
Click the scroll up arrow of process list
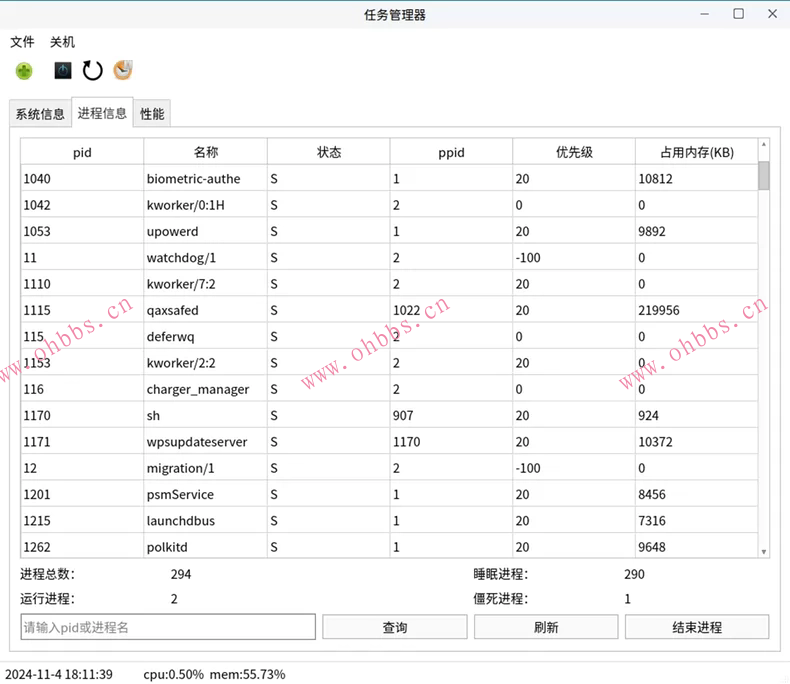[x=764, y=145]
